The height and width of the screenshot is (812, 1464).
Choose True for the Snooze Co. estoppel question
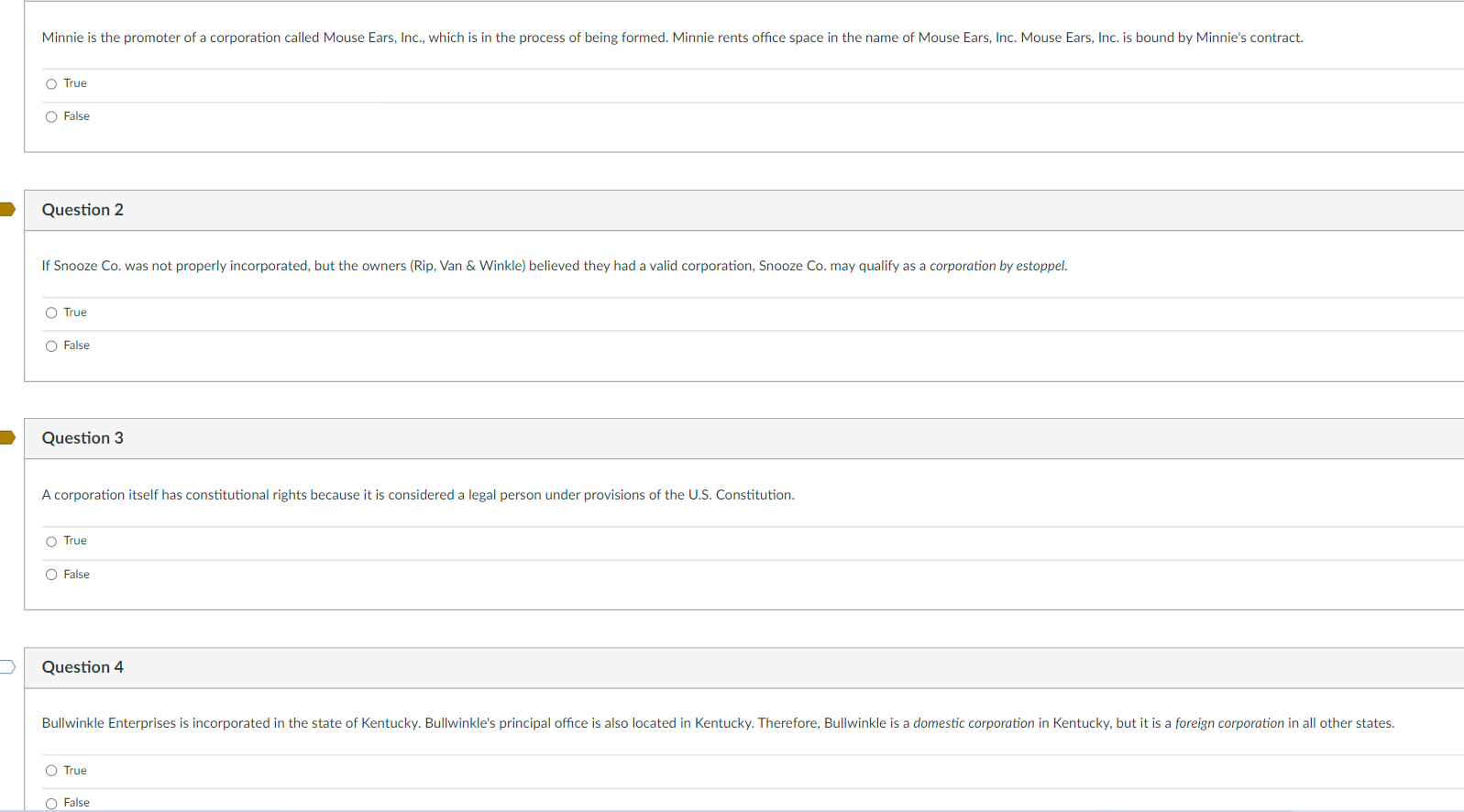[x=51, y=313]
